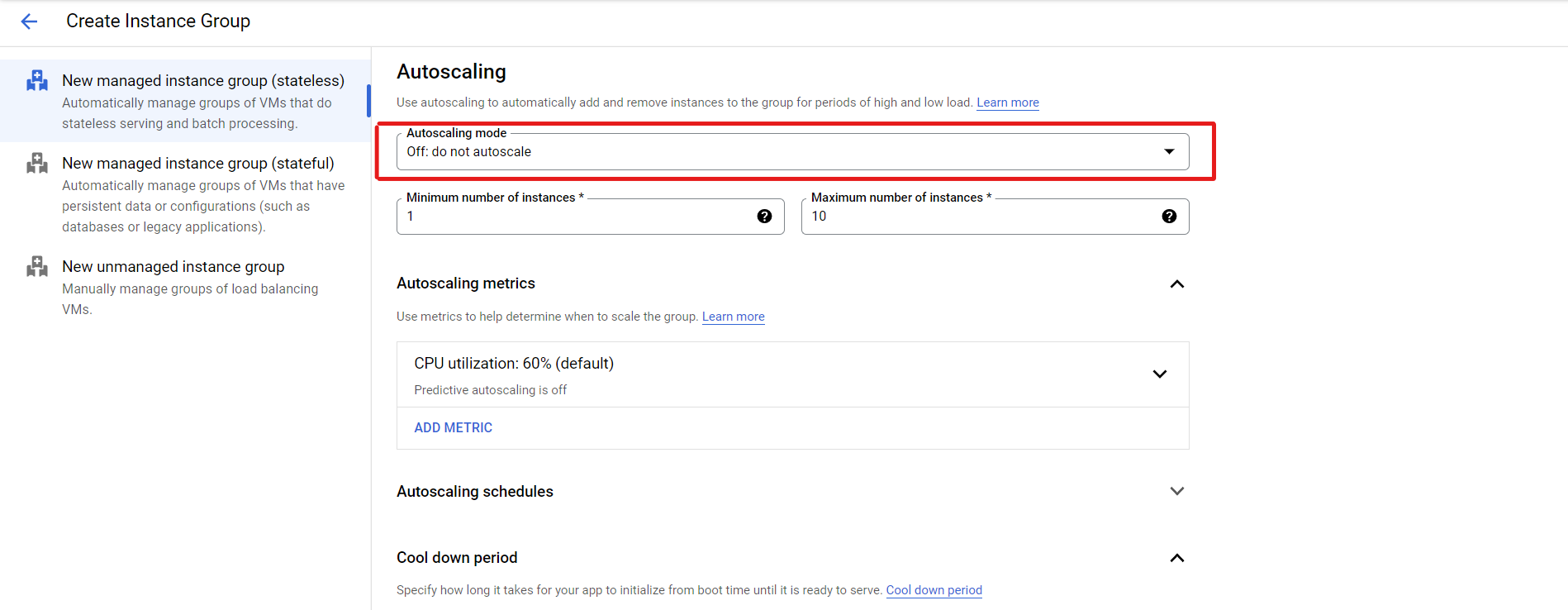Collapse the Cool down period section

pyautogui.click(x=1177, y=558)
